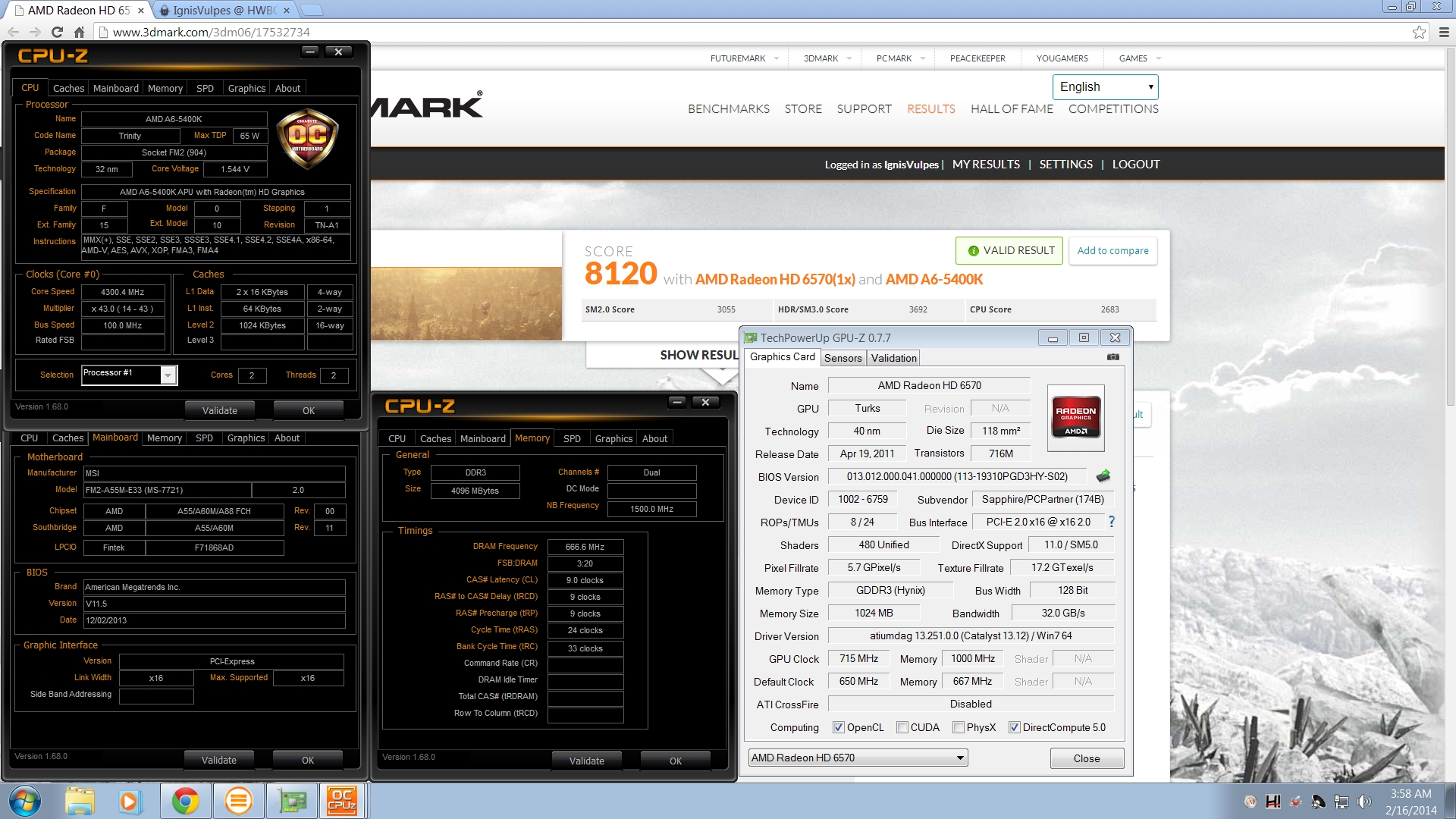This screenshot has width=1456, height=819.
Task: Open the HALL OF FAME site menu
Action: click(1012, 109)
